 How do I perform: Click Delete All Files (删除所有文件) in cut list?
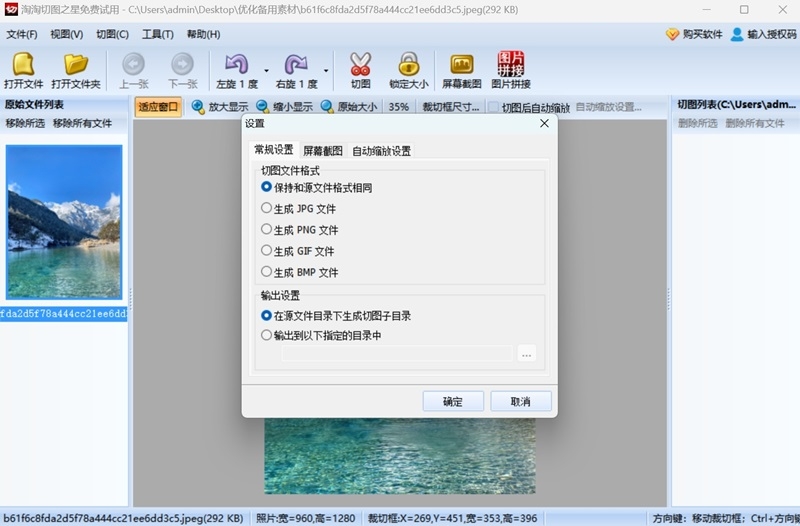(755, 123)
